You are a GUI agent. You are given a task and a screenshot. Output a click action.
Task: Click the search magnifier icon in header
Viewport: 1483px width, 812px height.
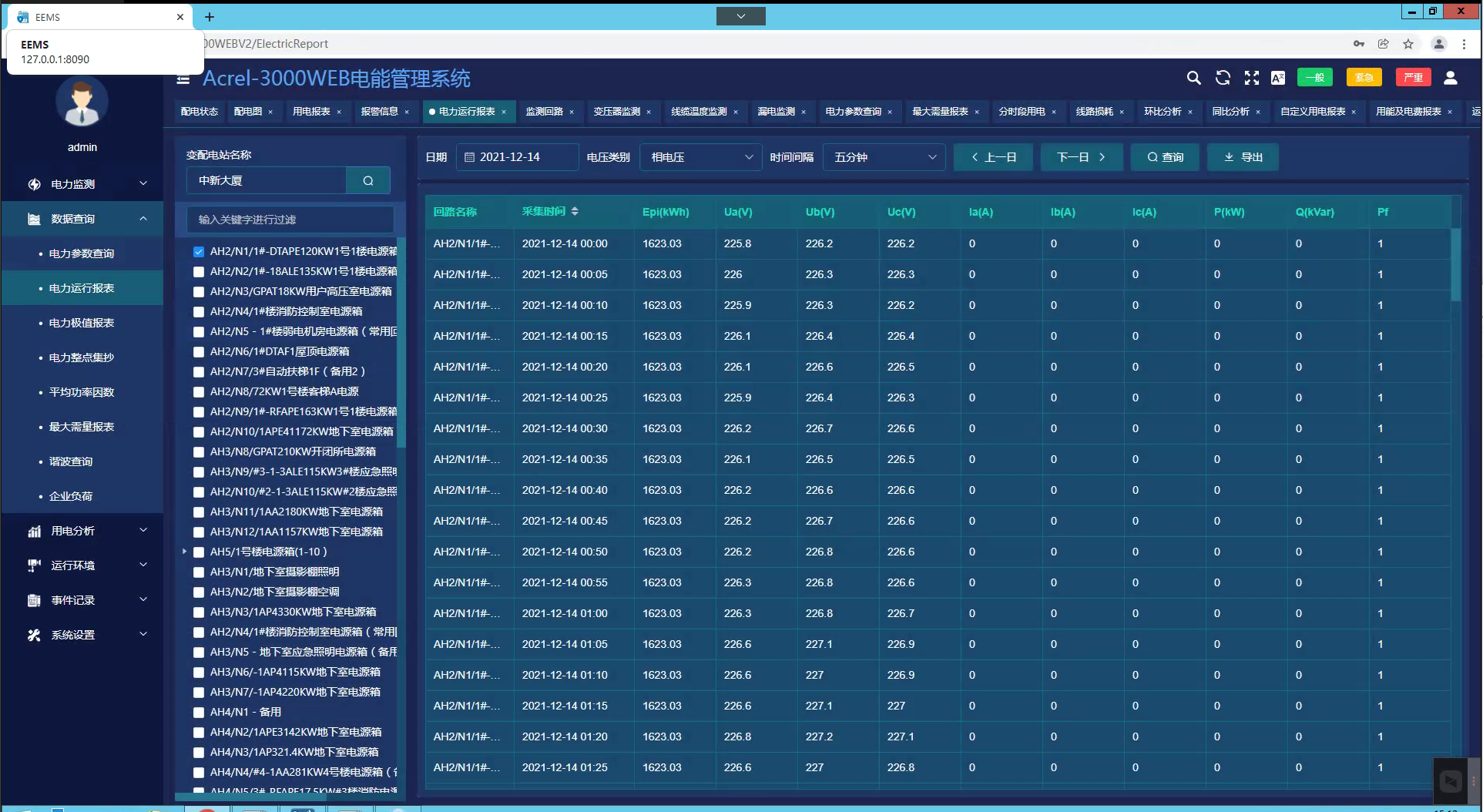pos(1193,78)
